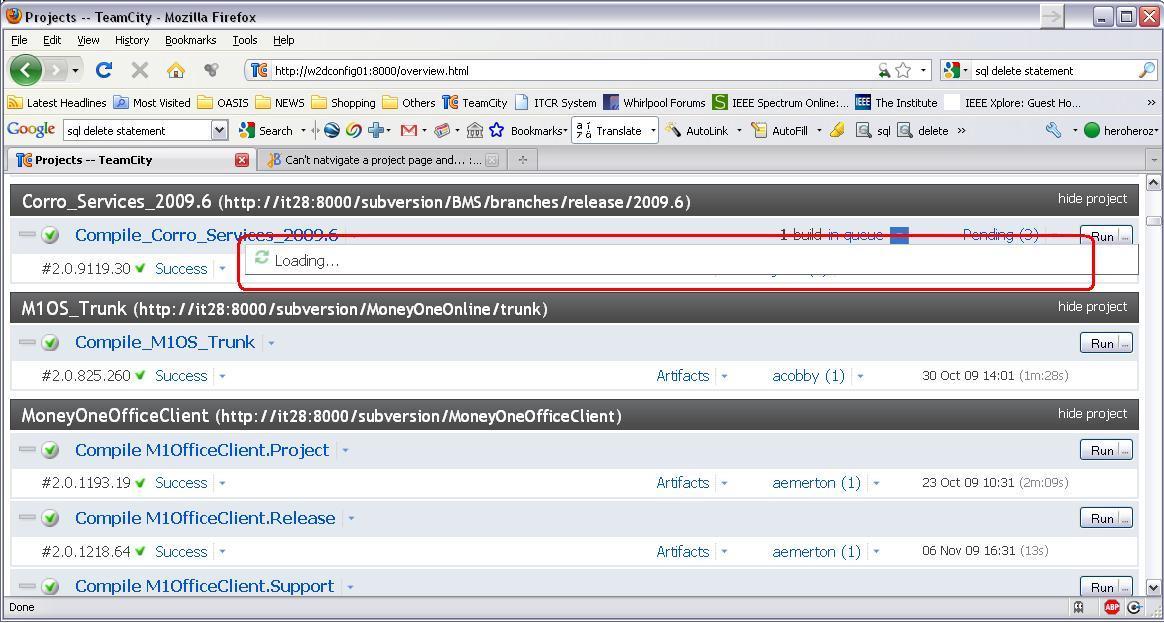Open the Edit menu

coord(52,40)
